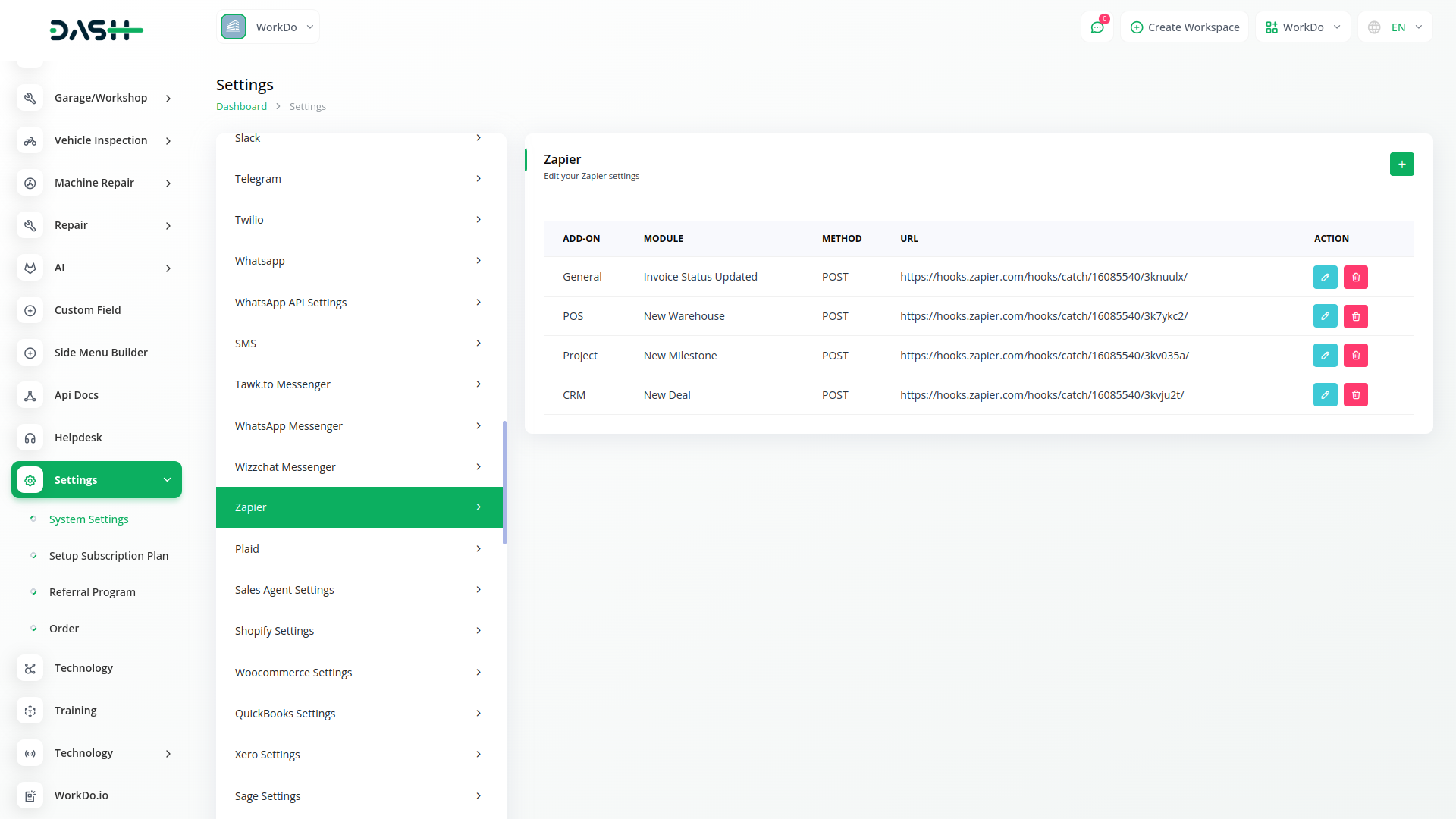This screenshot has width=1456, height=819.
Task: Open the chat notifications icon
Action: (1097, 27)
